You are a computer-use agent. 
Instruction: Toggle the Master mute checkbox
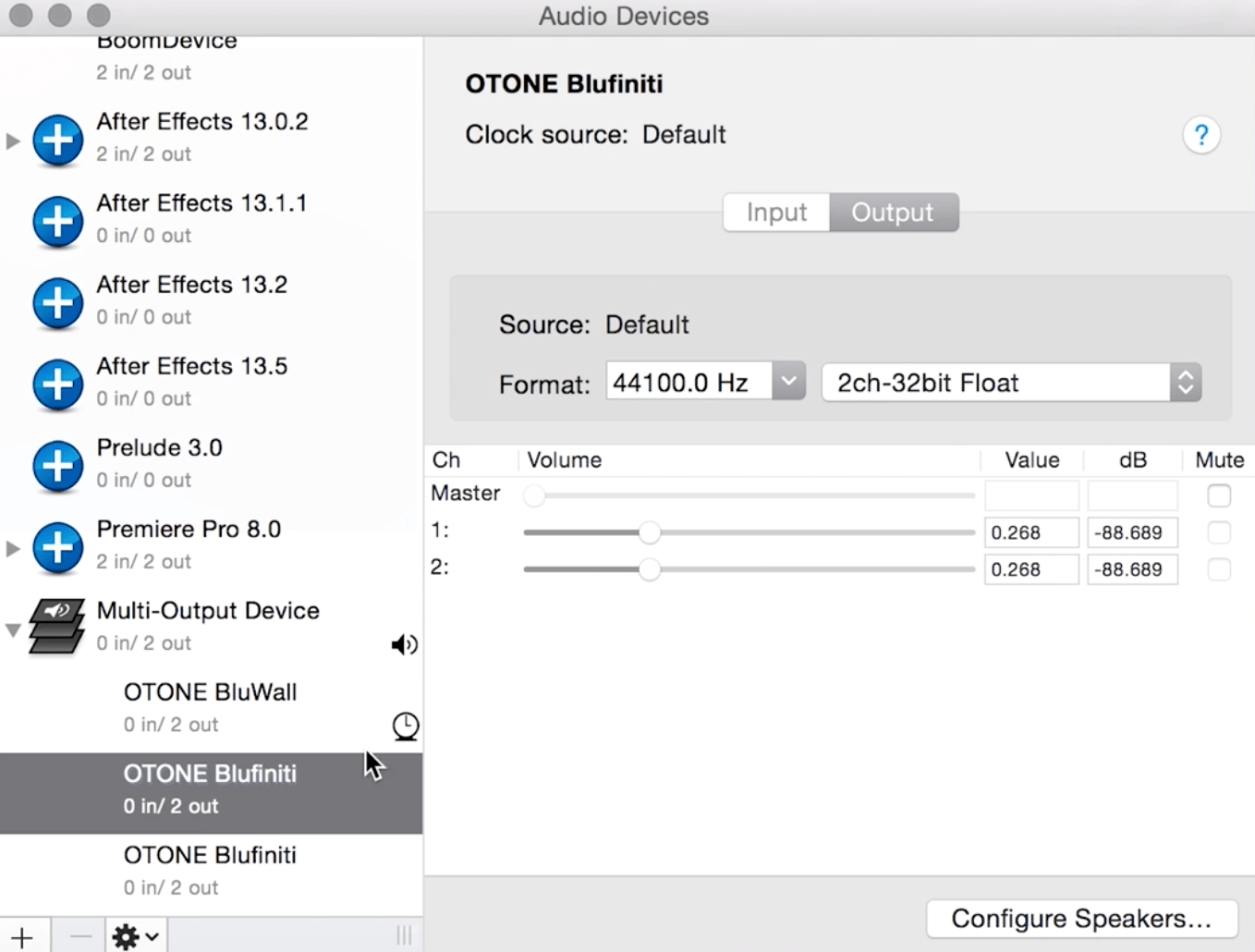pos(1219,495)
